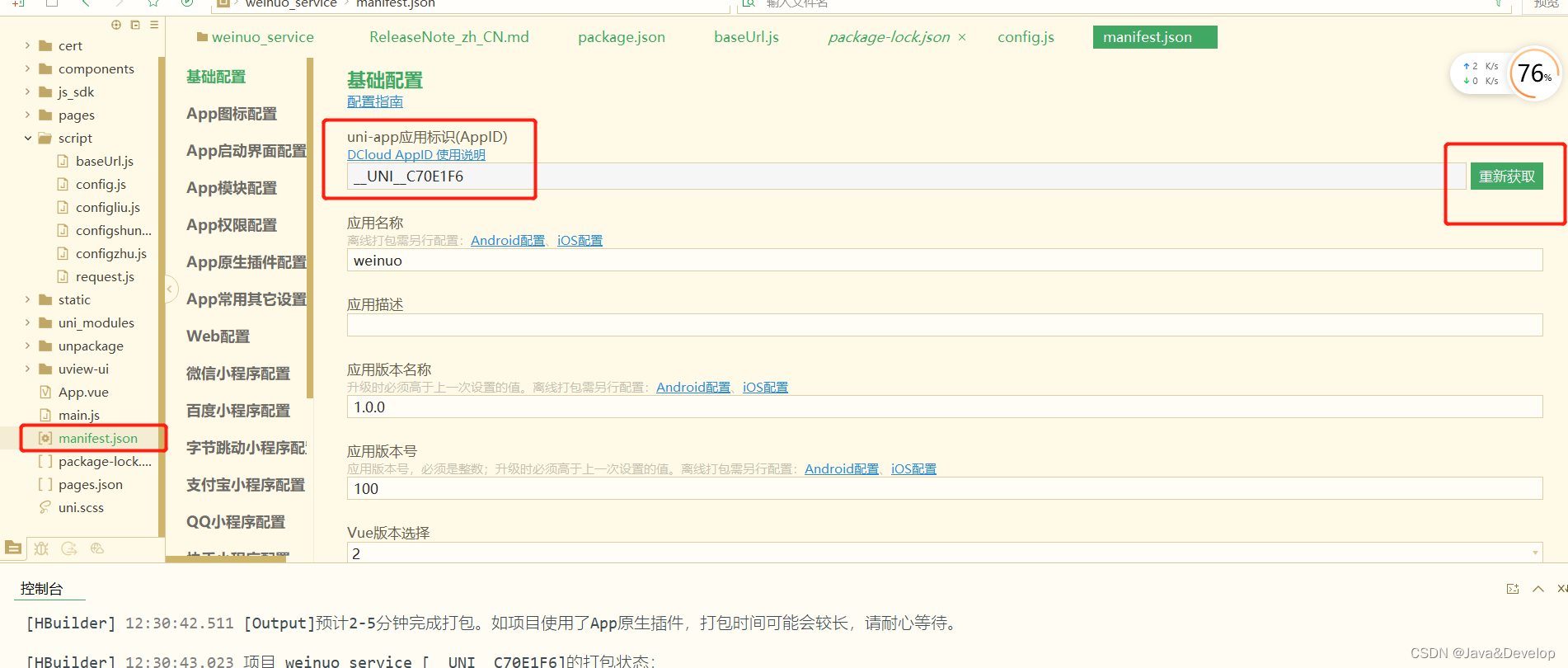Click the 应用名称 field containing weinuo
The width and height of the screenshot is (1568, 668).
click(945, 261)
